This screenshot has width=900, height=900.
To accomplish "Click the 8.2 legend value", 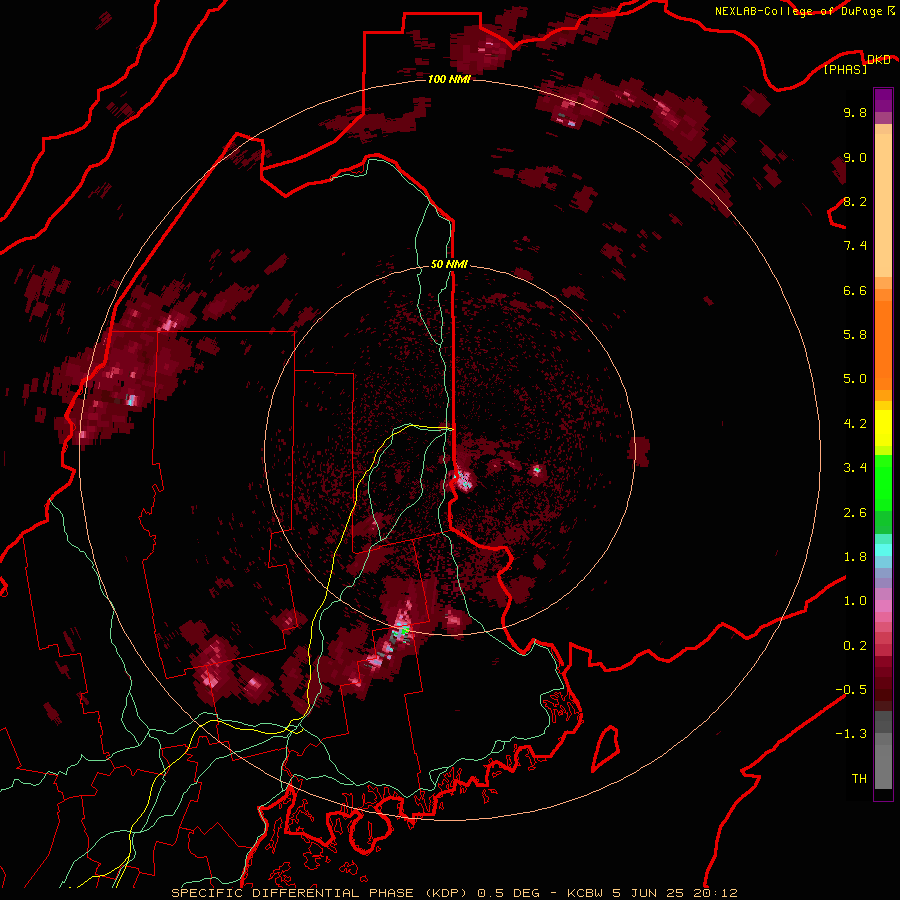I will [855, 202].
